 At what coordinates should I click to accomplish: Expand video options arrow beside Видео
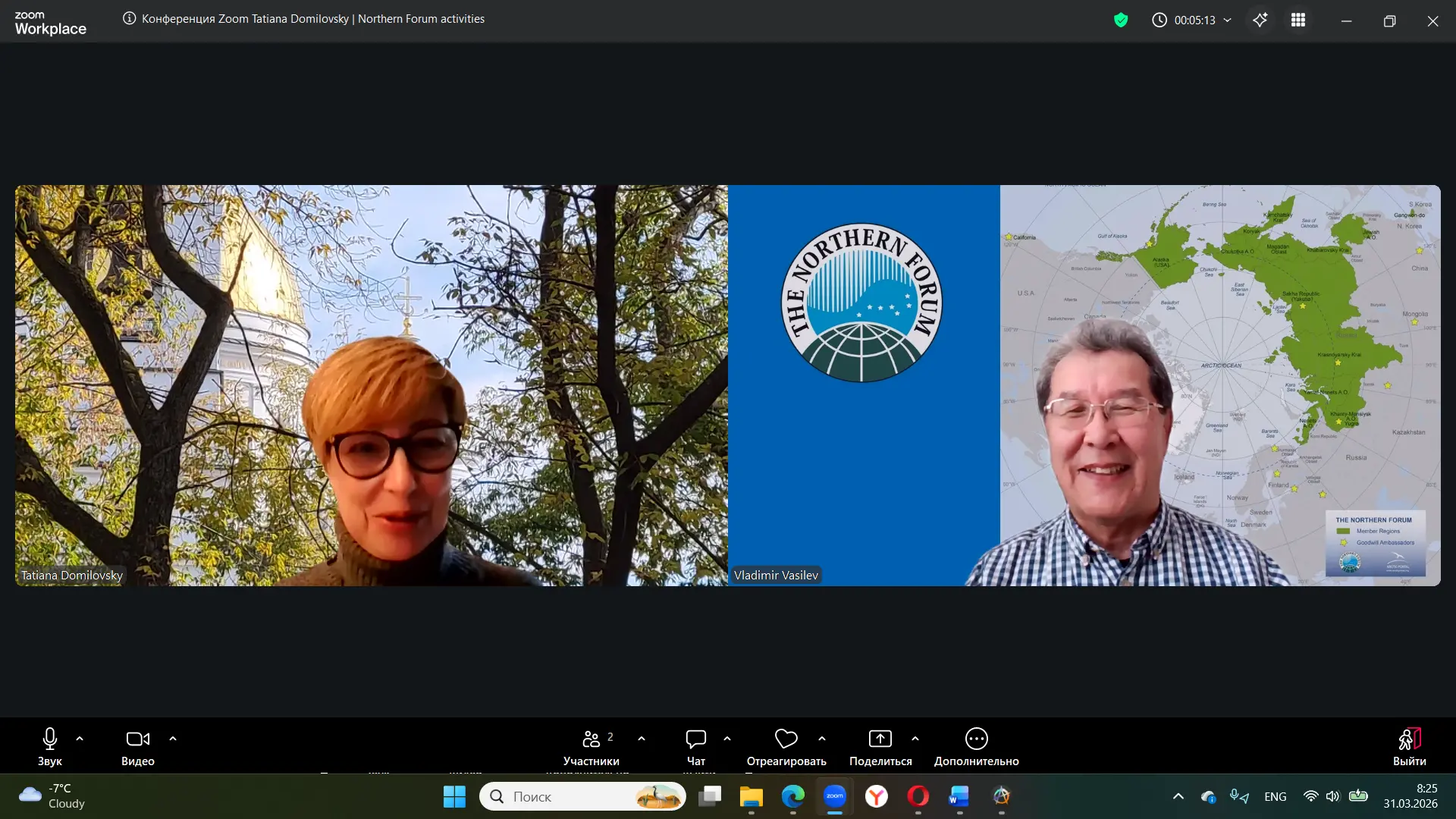pos(173,738)
